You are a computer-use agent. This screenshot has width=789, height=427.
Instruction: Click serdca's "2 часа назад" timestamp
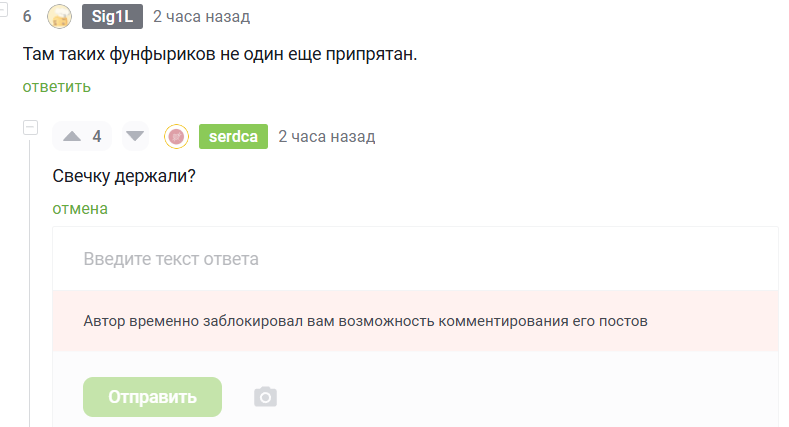tap(327, 136)
